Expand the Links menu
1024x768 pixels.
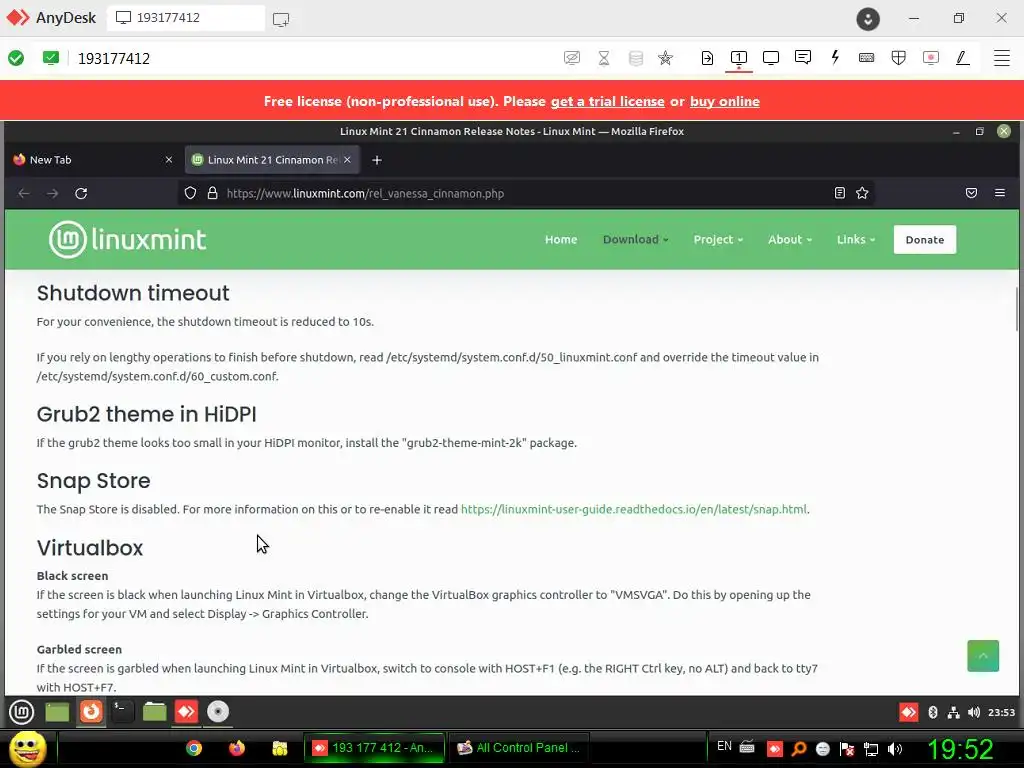(856, 239)
